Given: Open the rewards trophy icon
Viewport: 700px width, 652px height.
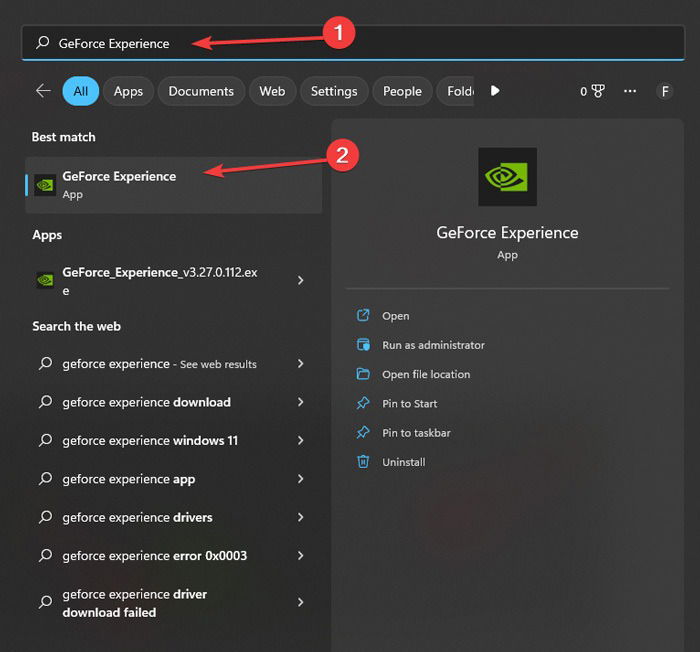Looking at the screenshot, I should [x=598, y=91].
